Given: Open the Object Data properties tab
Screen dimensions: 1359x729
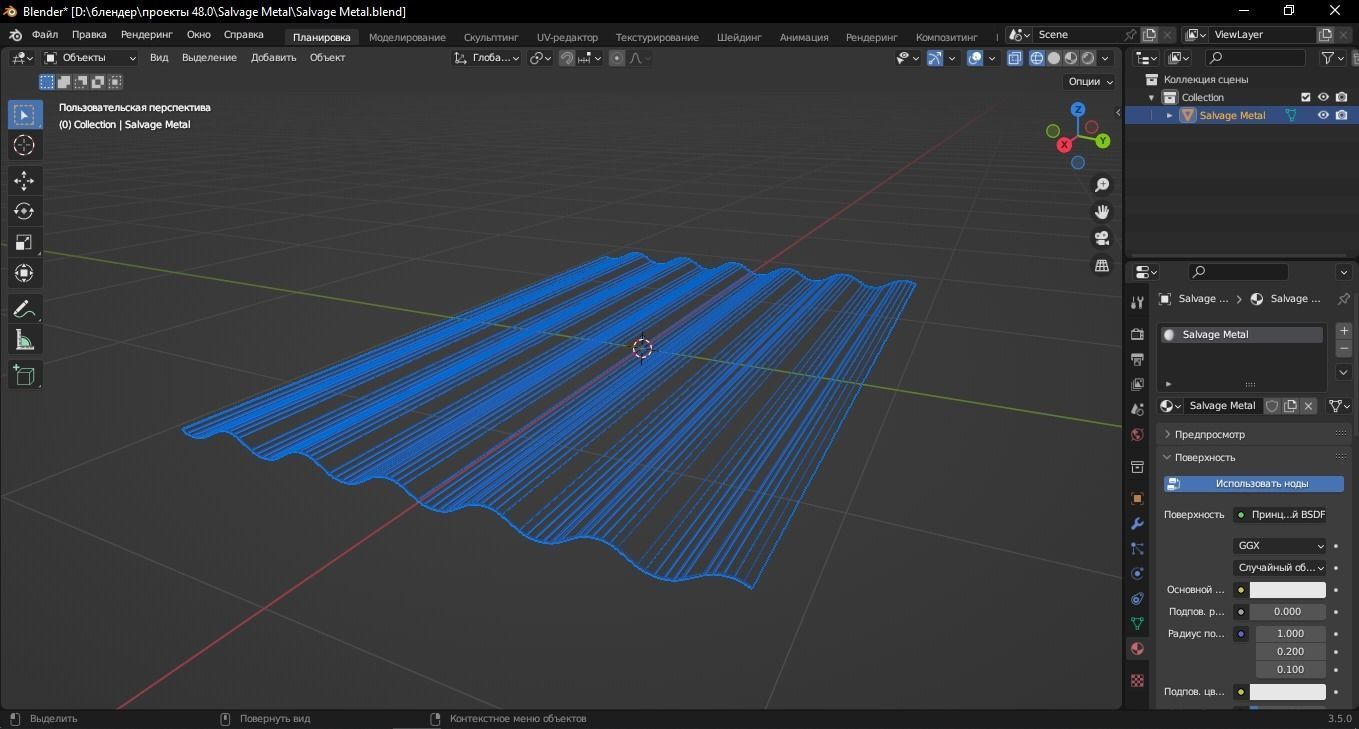Looking at the screenshot, I should (x=1137, y=623).
